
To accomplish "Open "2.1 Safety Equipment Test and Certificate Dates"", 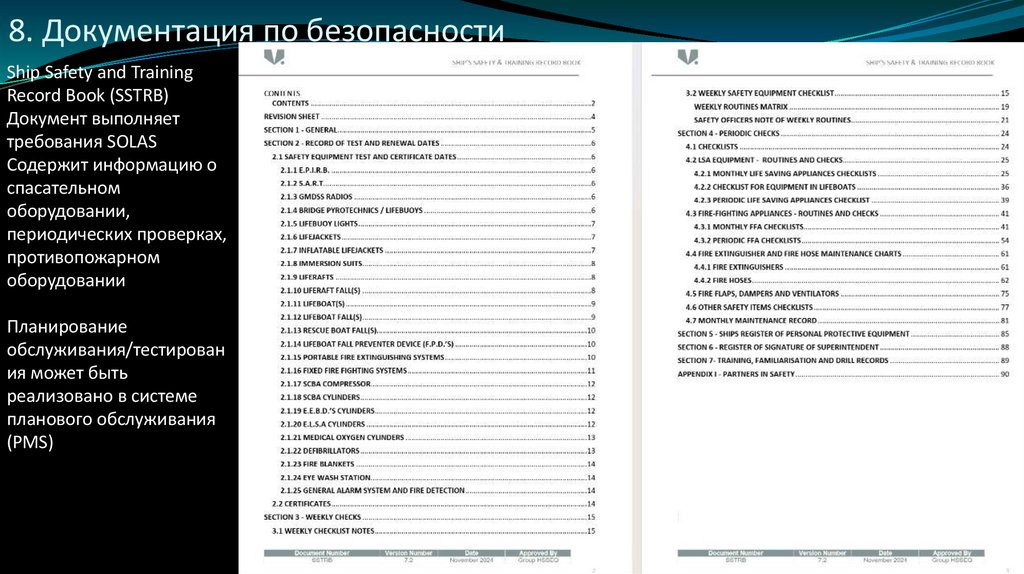I will (433, 157).
